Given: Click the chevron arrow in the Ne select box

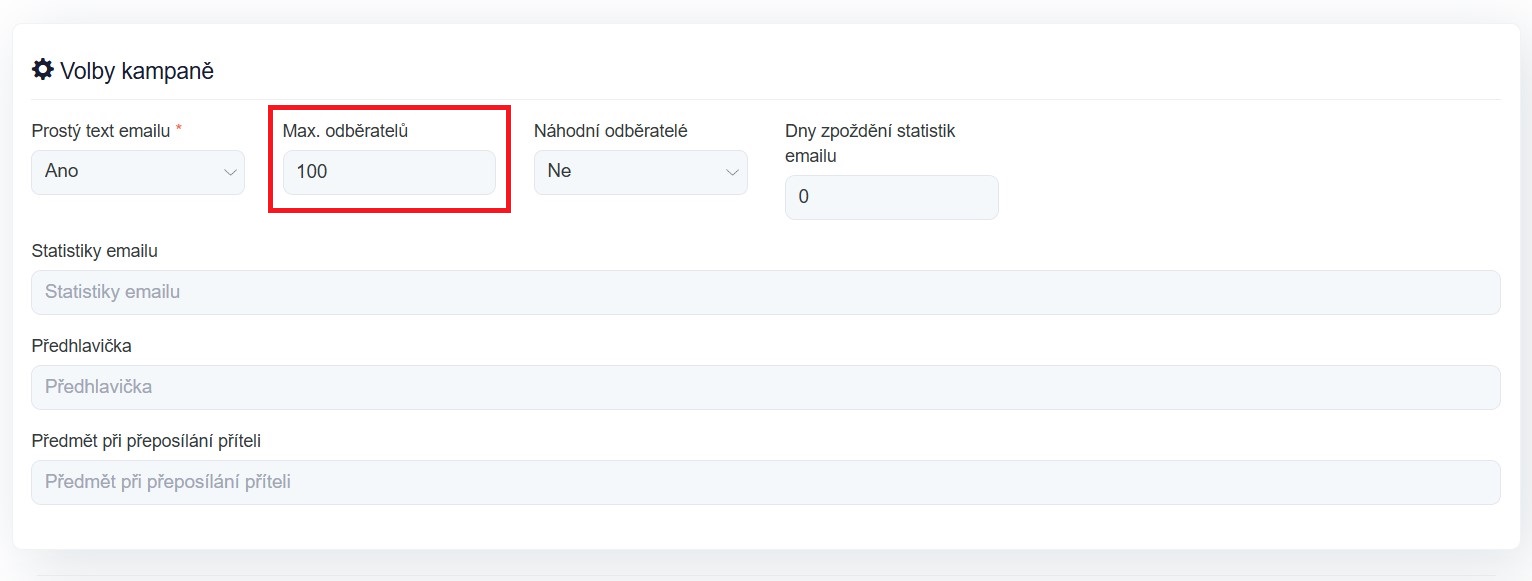Looking at the screenshot, I should (x=731, y=172).
